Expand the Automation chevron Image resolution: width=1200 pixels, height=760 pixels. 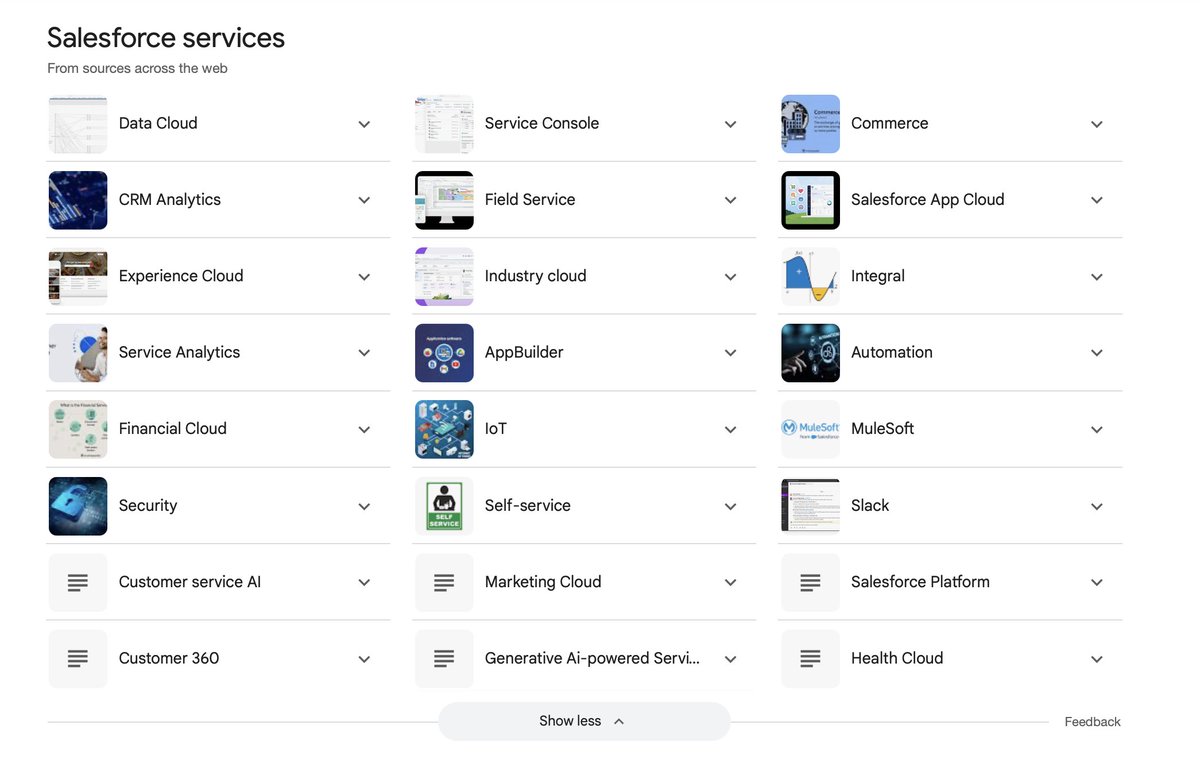click(1097, 353)
